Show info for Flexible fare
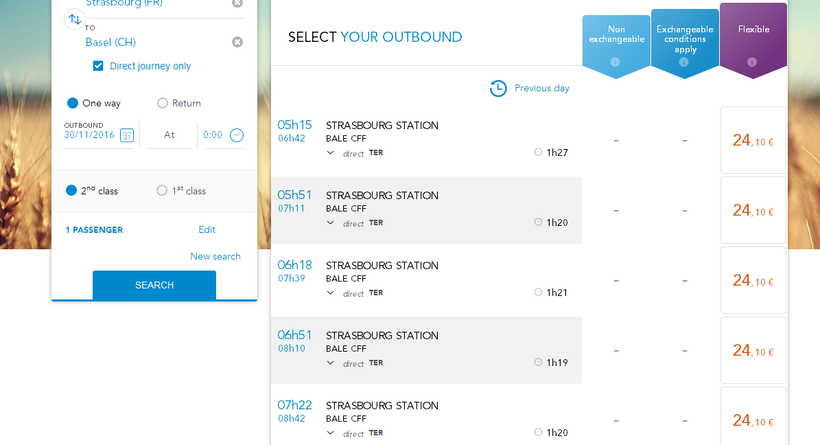 [x=752, y=62]
